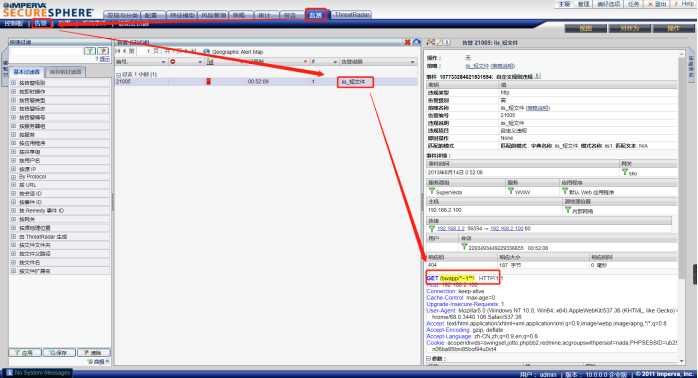Select the 控制板 sub-tab

click(x=14, y=23)
